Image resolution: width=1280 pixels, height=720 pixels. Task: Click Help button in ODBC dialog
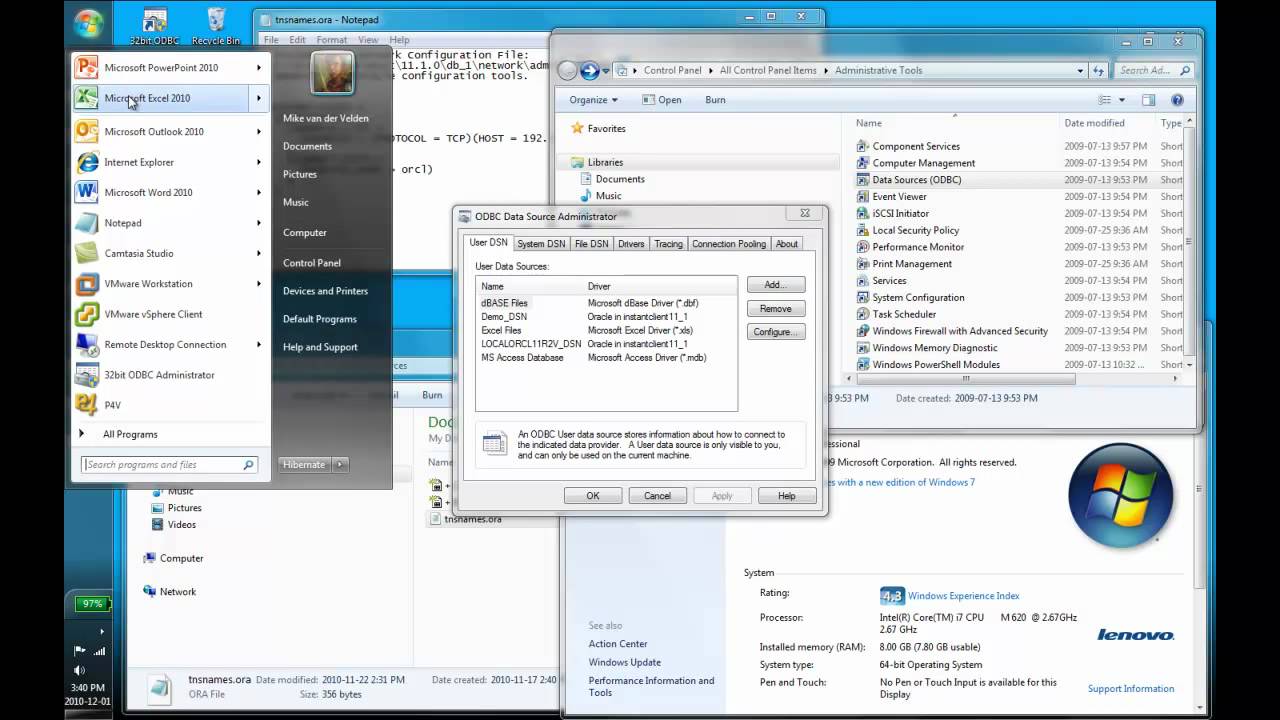click(787, 496)
